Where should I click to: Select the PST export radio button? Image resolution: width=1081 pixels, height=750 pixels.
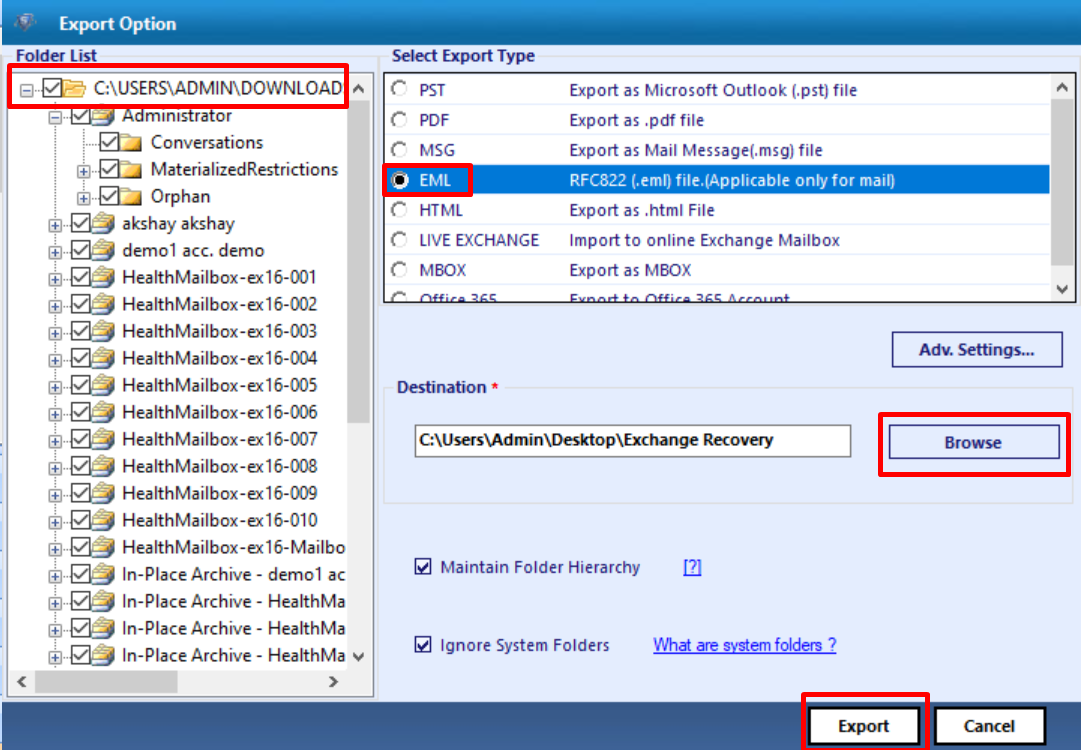pos(399,89)
